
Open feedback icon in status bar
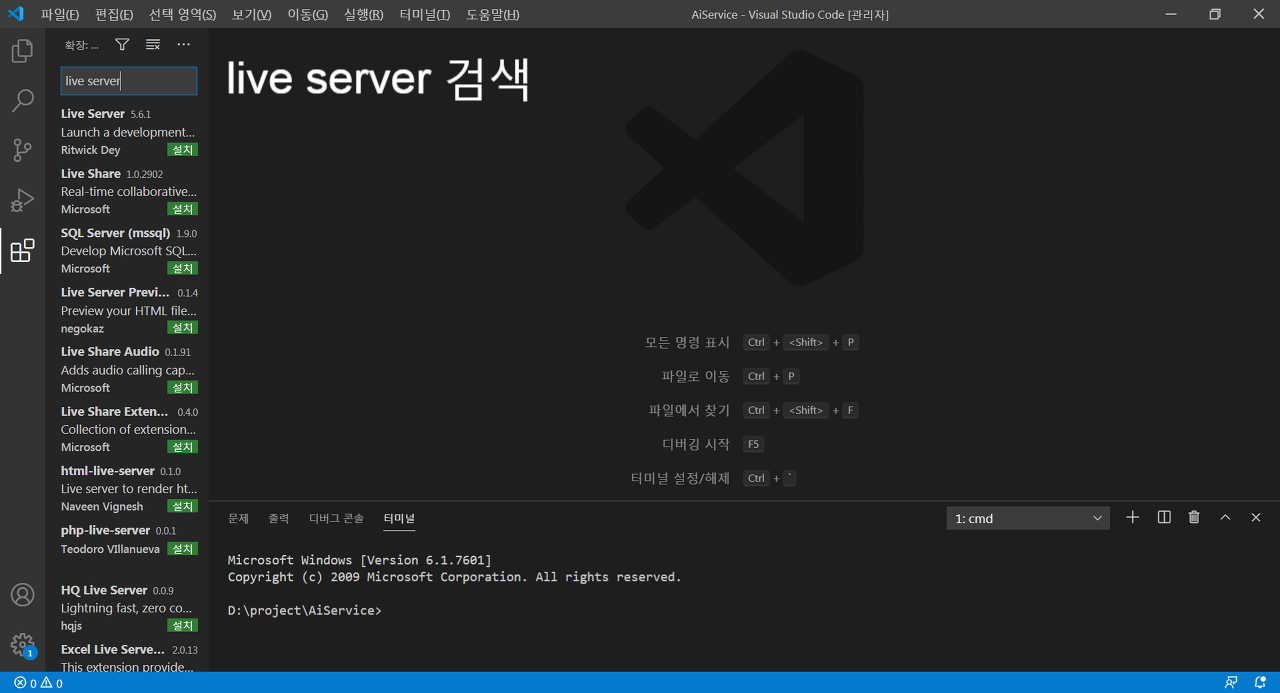[1231, 683]
